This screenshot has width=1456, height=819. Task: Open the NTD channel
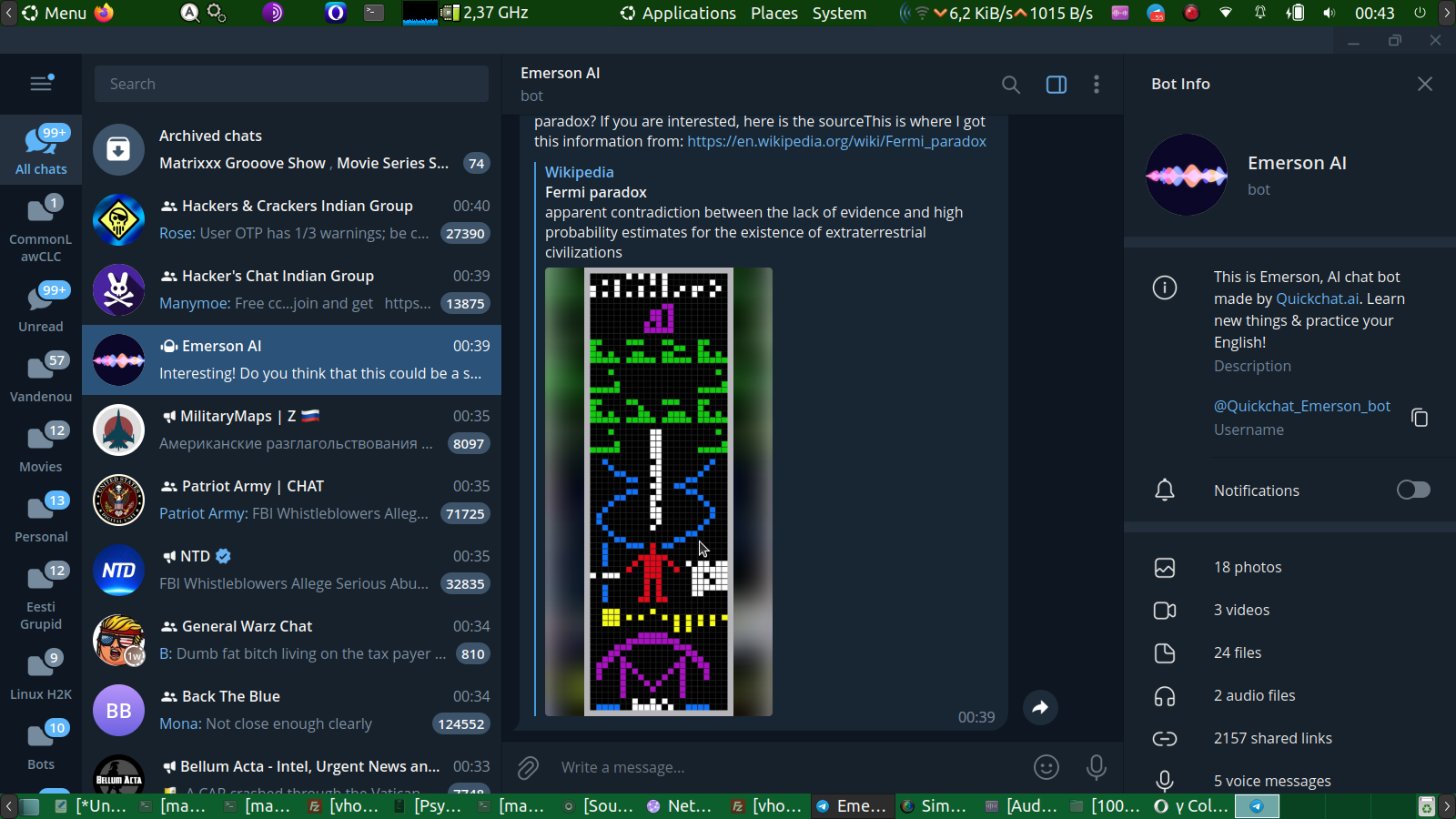[291, 570]
